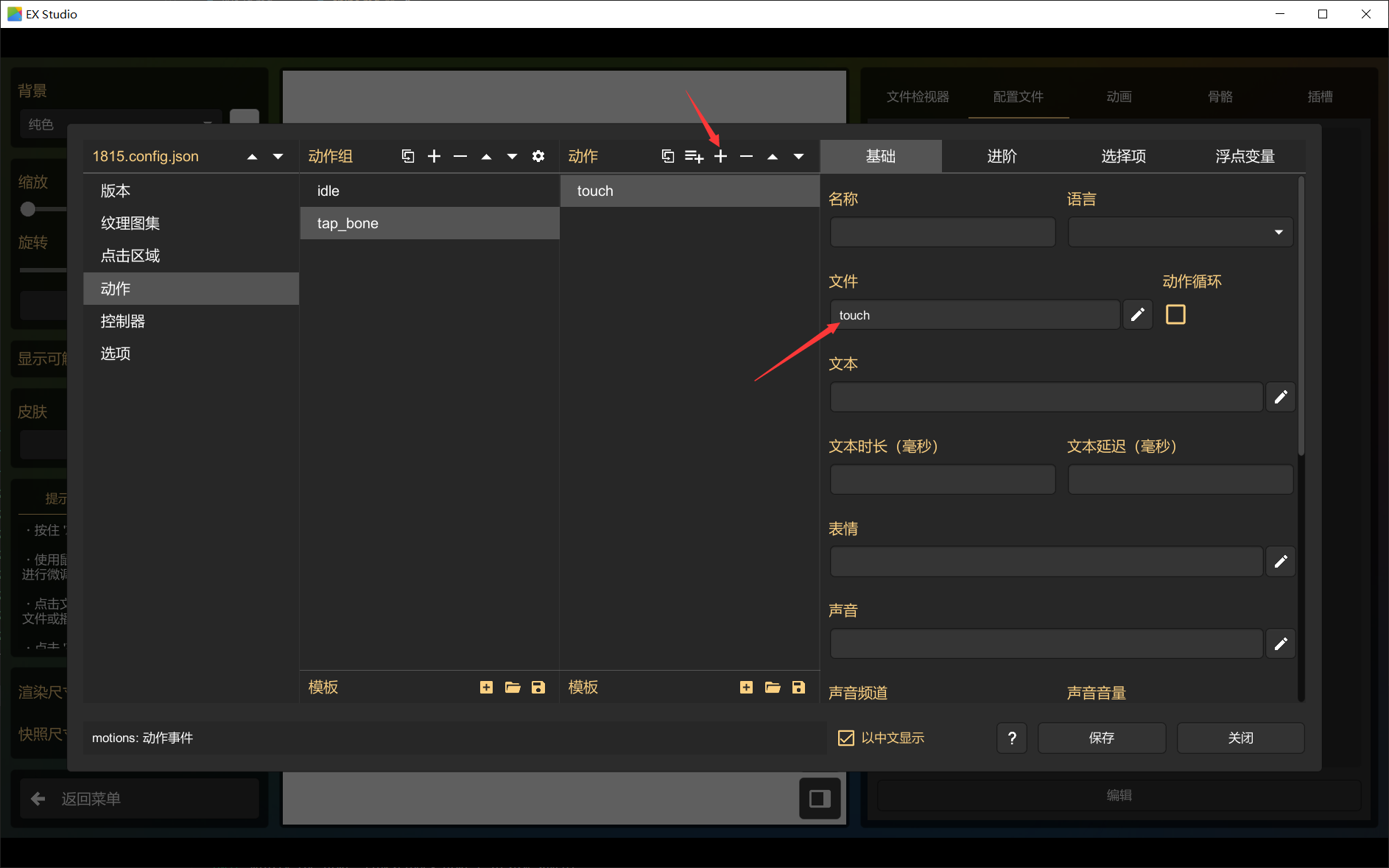Click the 名称 input field

click(943, 232)
